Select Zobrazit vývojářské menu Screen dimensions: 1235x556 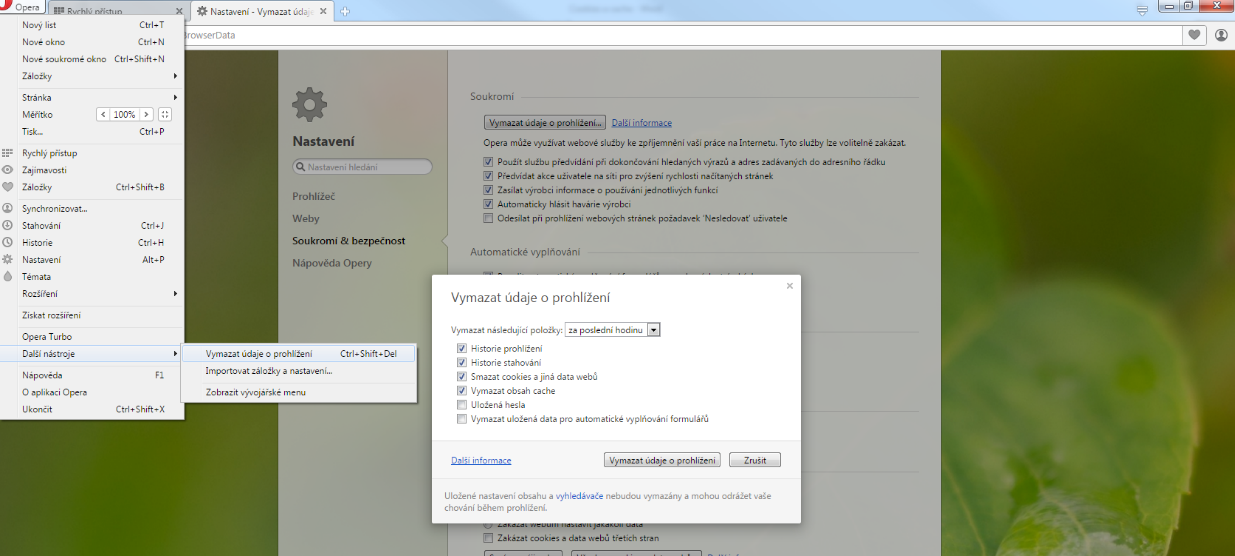coord(298,392)
